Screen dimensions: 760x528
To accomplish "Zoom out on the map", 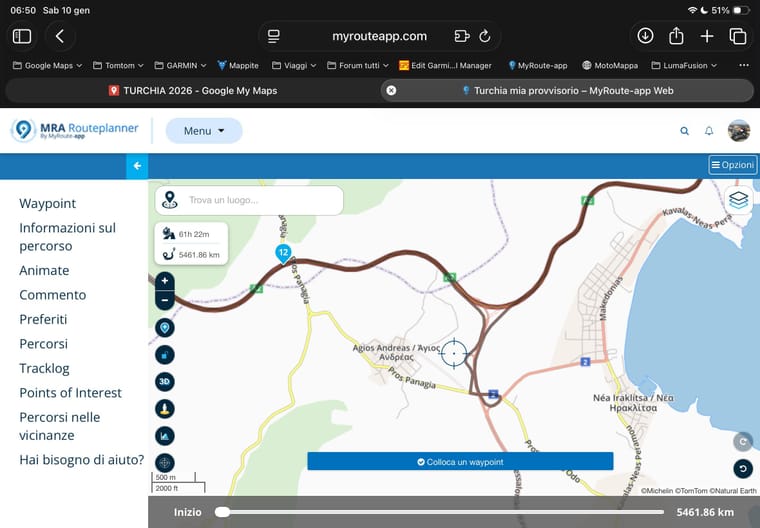I will 165,299.
